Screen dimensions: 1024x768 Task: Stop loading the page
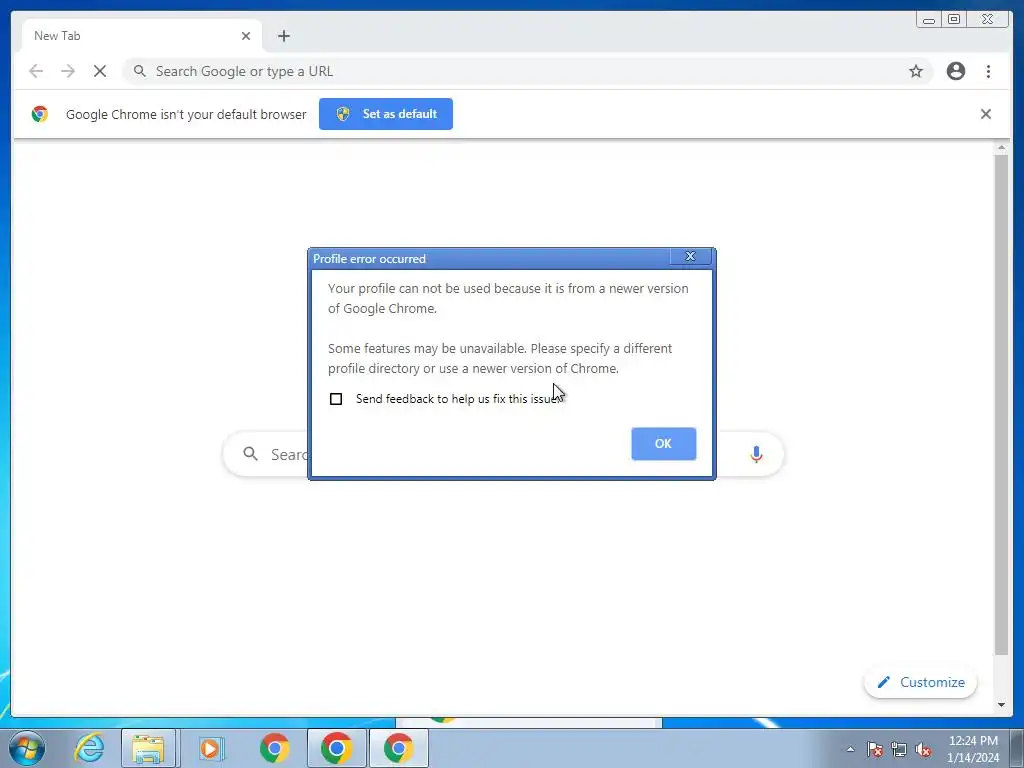pos(100,71)
